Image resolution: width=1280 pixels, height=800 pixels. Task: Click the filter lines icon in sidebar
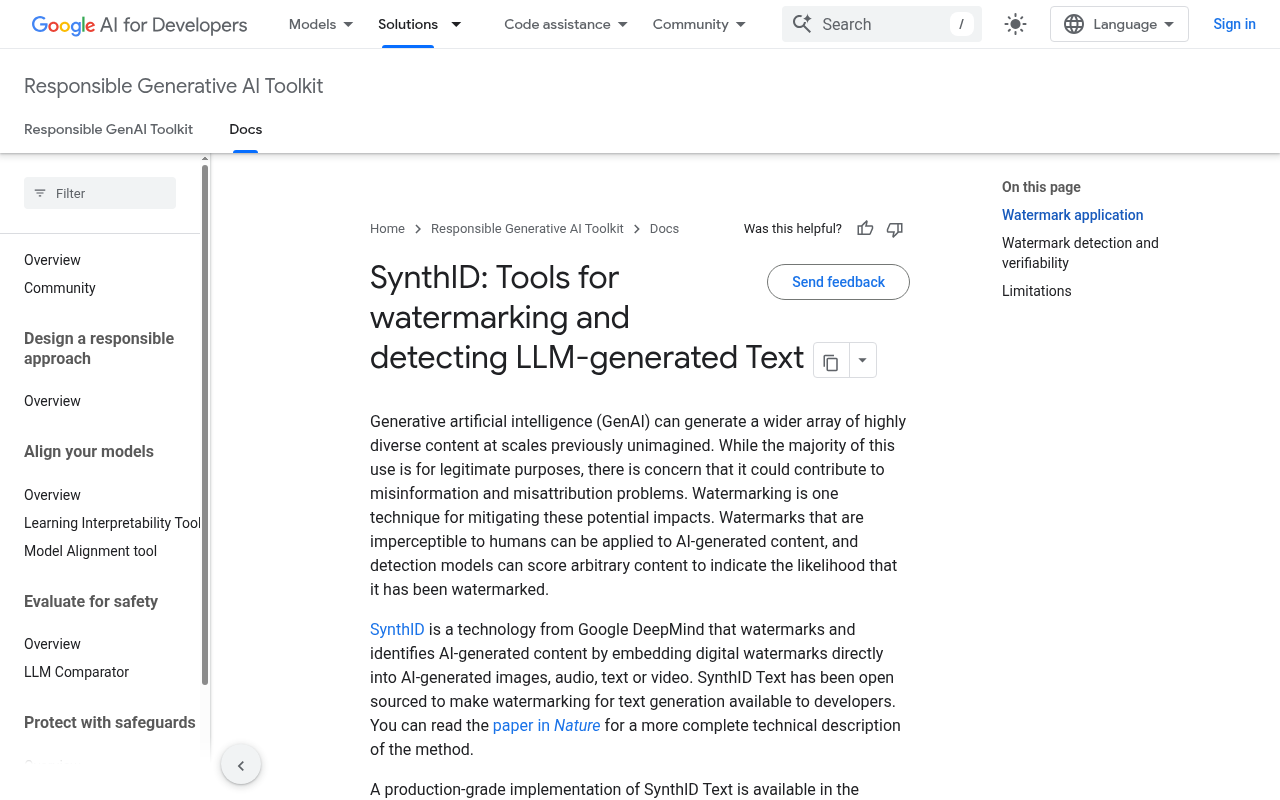pyautogui.click(x=40, y=193)
